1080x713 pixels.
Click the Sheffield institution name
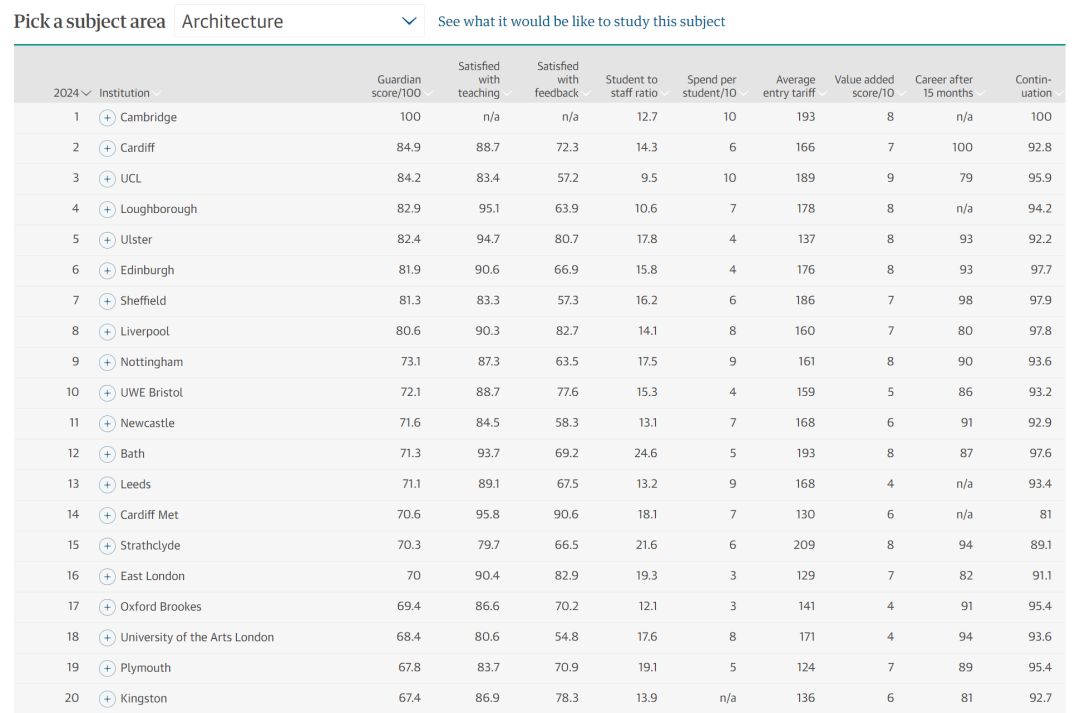(x=143, y=300)
